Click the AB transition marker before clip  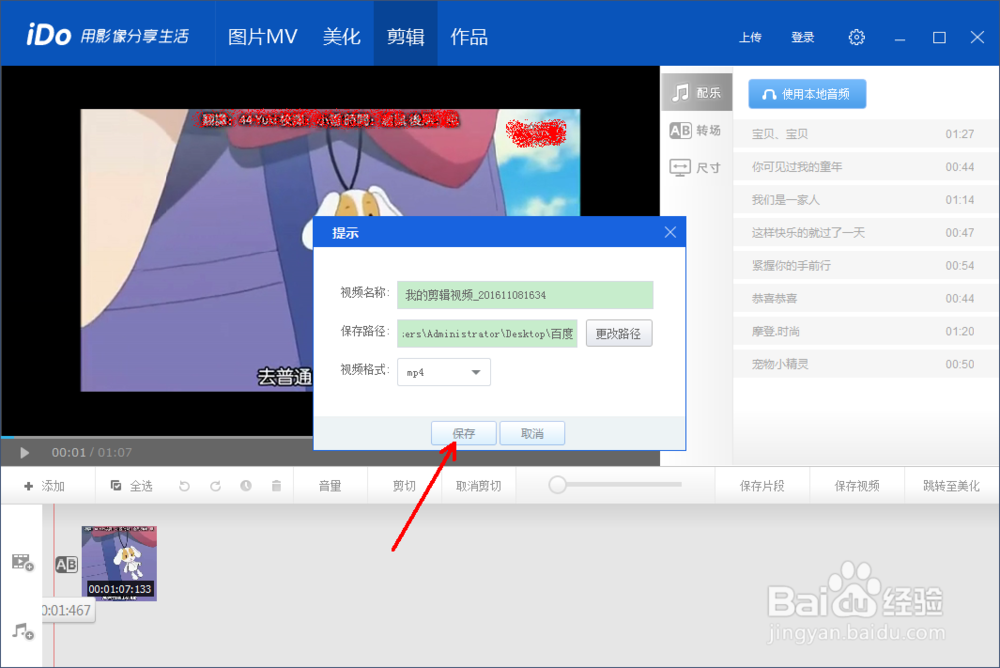(66, 564)
